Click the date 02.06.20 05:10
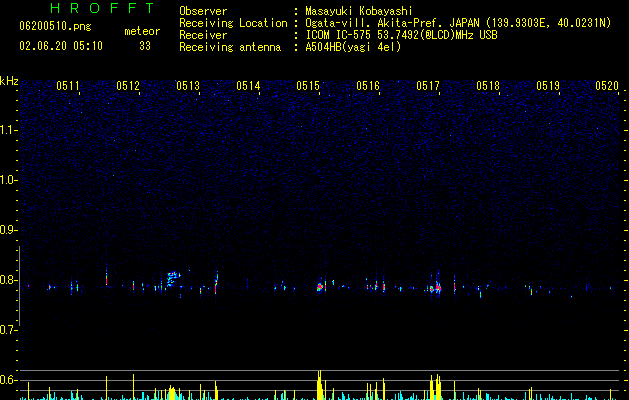 [x=61, y=46]
